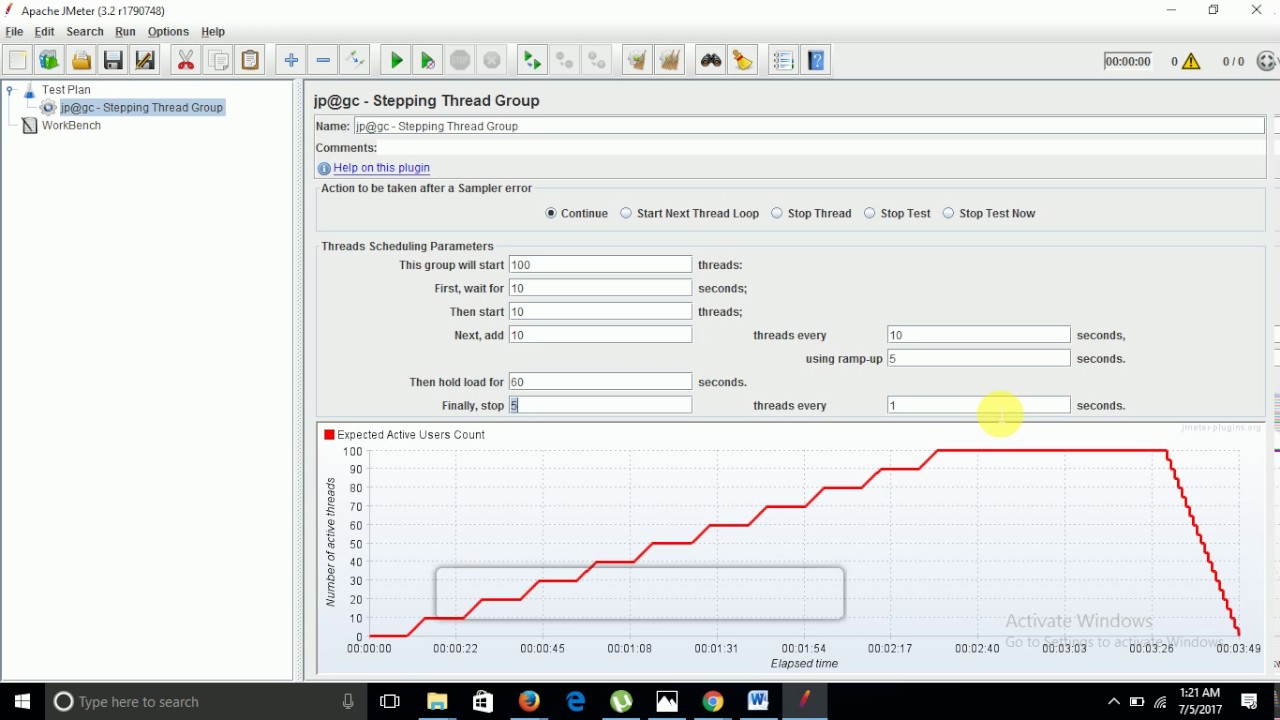Click the Paste clipboard icon
Viewport: 1280px width, 720px height.
[x=250, y=61]
